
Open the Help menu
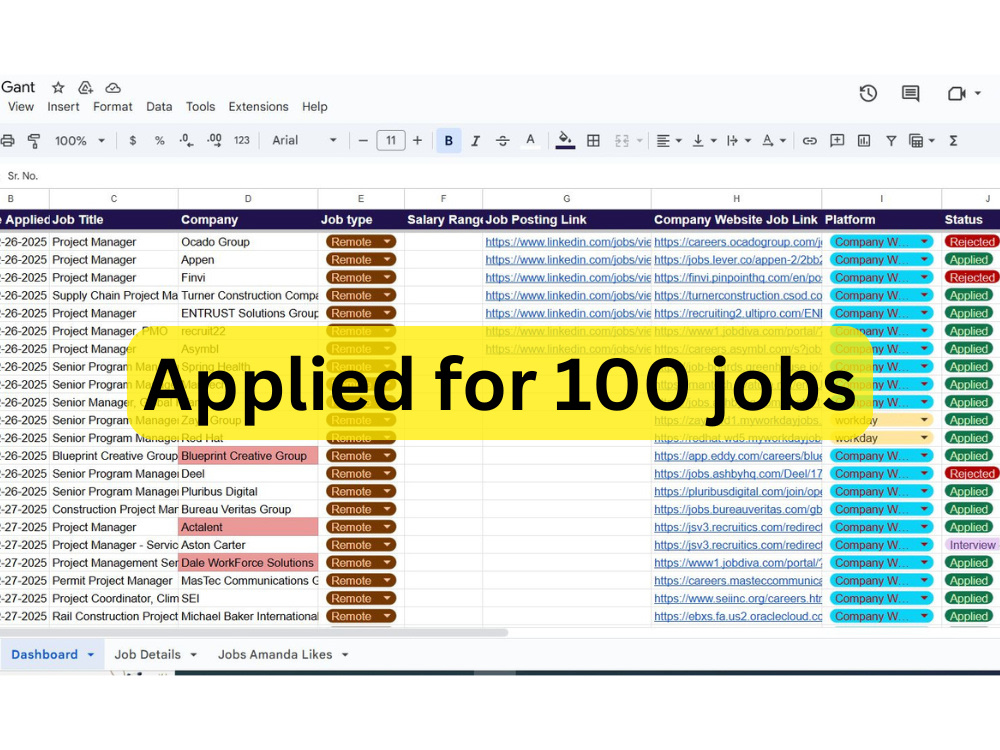314,107
